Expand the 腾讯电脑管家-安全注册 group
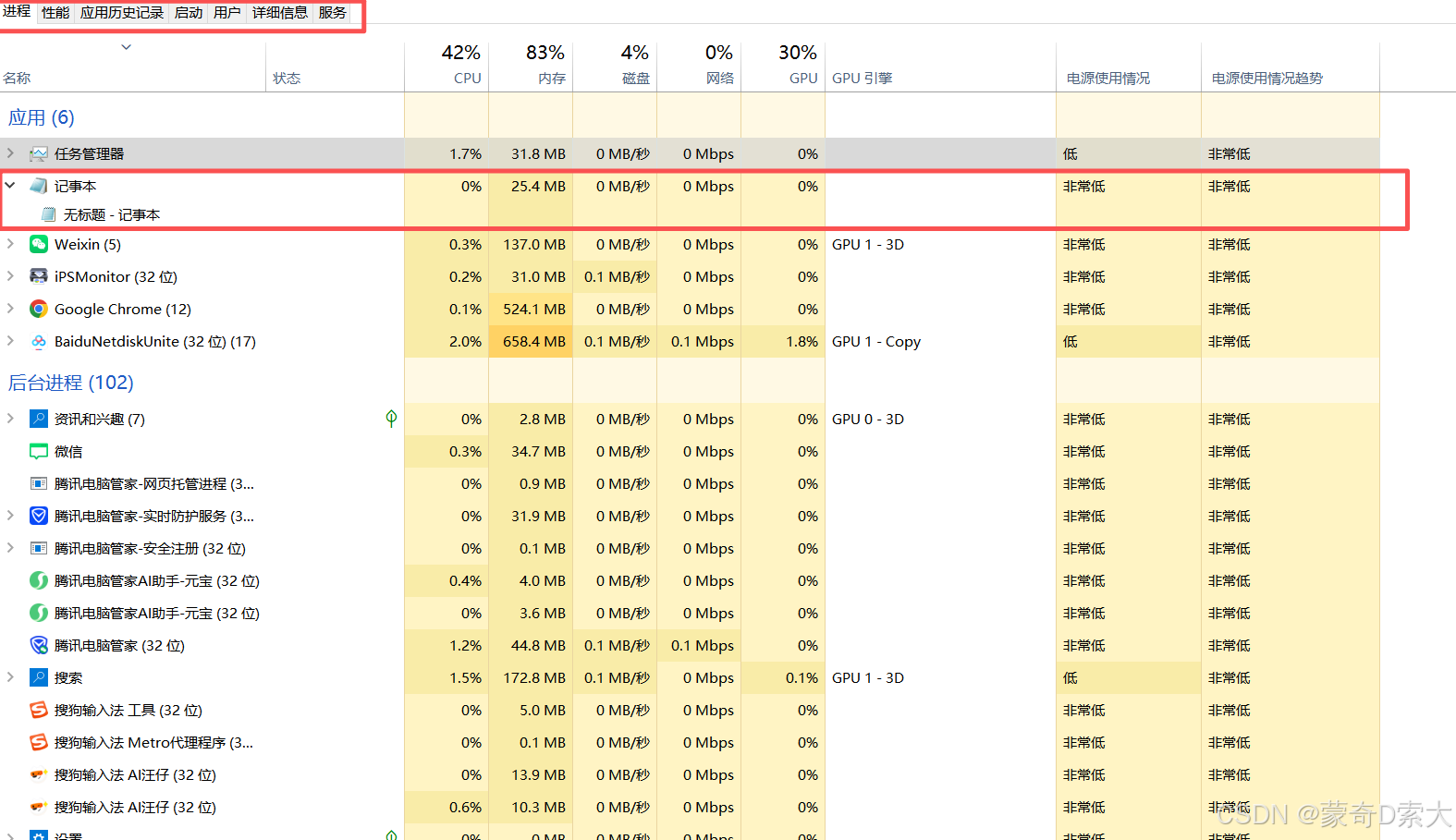The image size is (1456, 840). [10, 548]
